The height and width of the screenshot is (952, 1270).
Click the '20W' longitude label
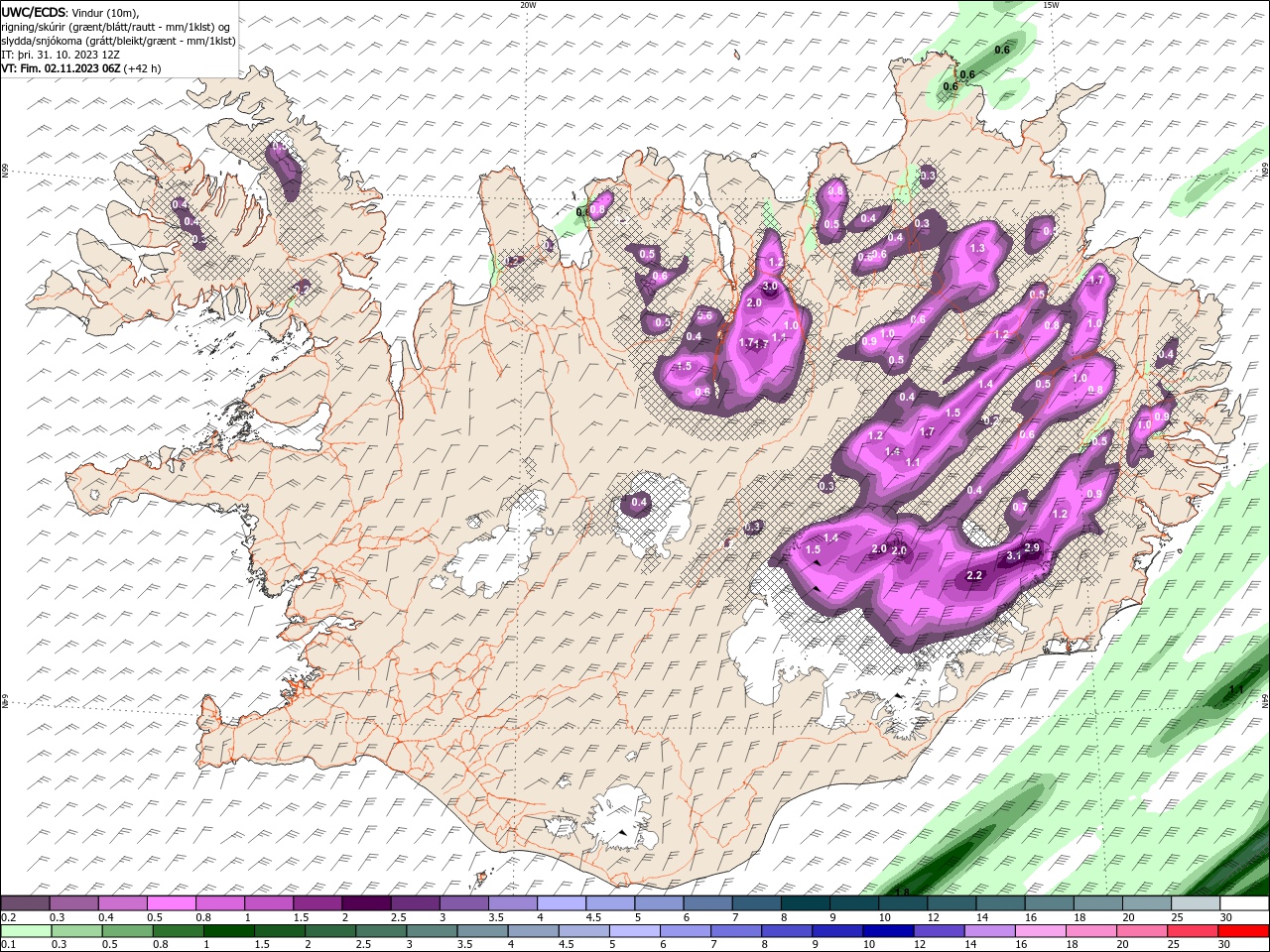pos(528,5)
